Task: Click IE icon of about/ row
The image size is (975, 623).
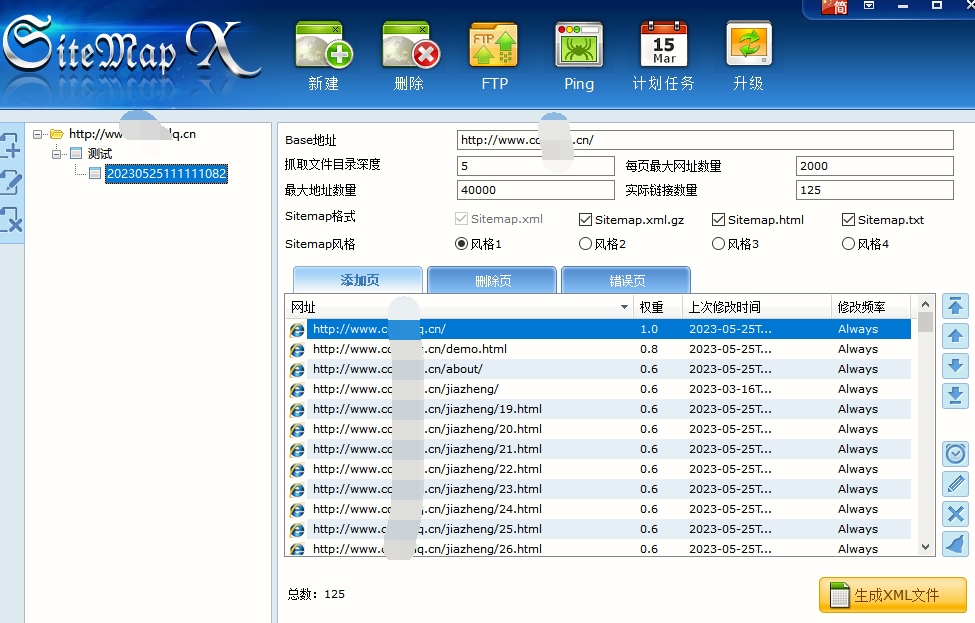Action: click(297, 369)
